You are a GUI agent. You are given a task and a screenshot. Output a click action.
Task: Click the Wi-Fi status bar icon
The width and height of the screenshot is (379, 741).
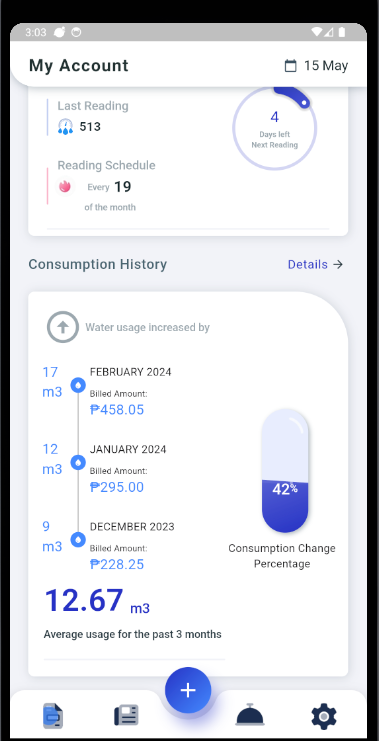point(316,32)
